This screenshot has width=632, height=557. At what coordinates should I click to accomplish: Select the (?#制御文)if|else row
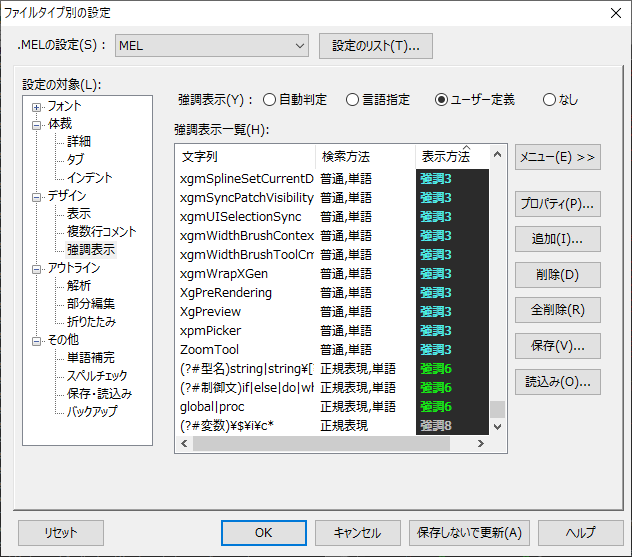[x=333, y=387]
